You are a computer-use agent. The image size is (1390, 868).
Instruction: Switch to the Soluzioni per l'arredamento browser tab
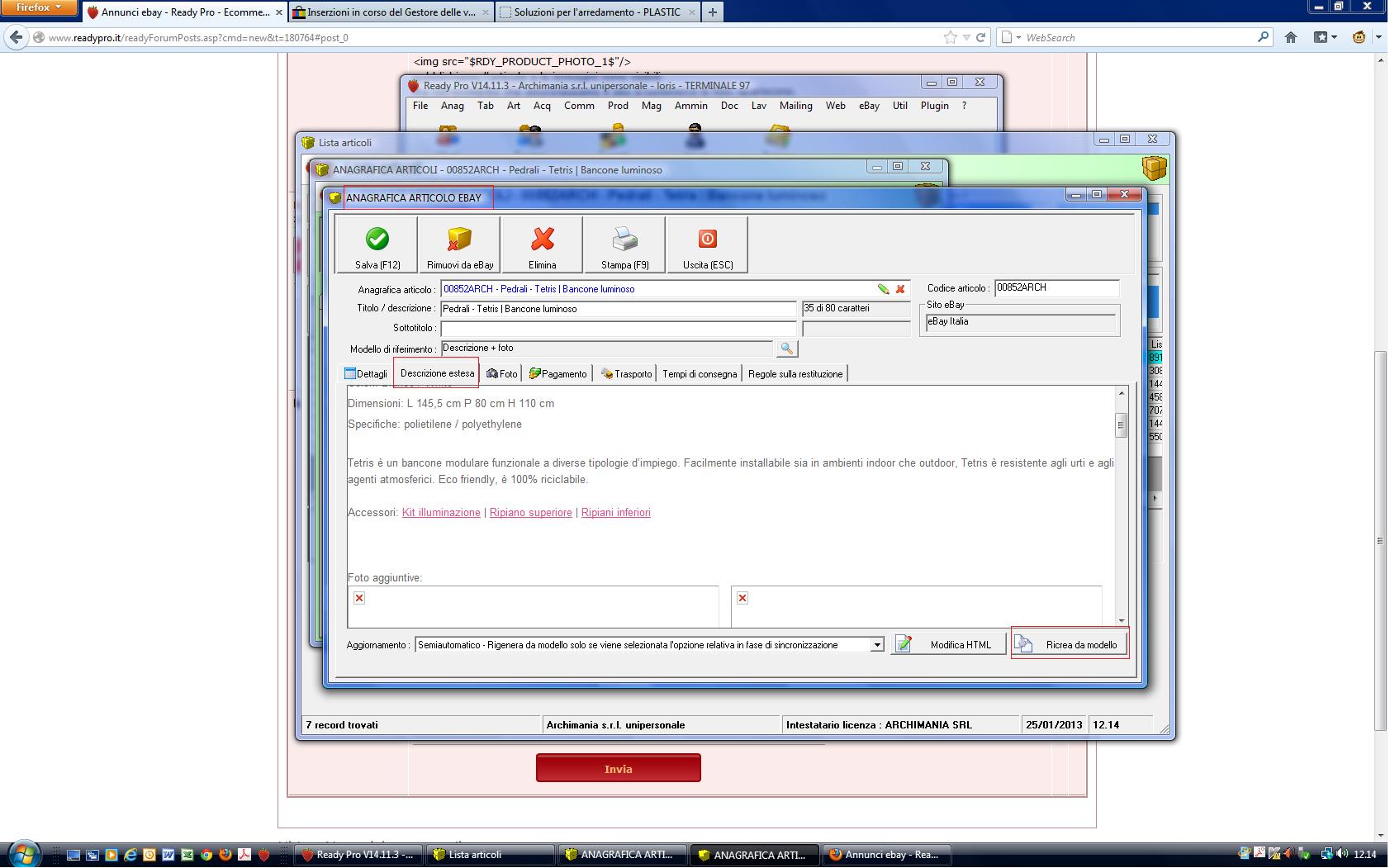pos(597,12)
